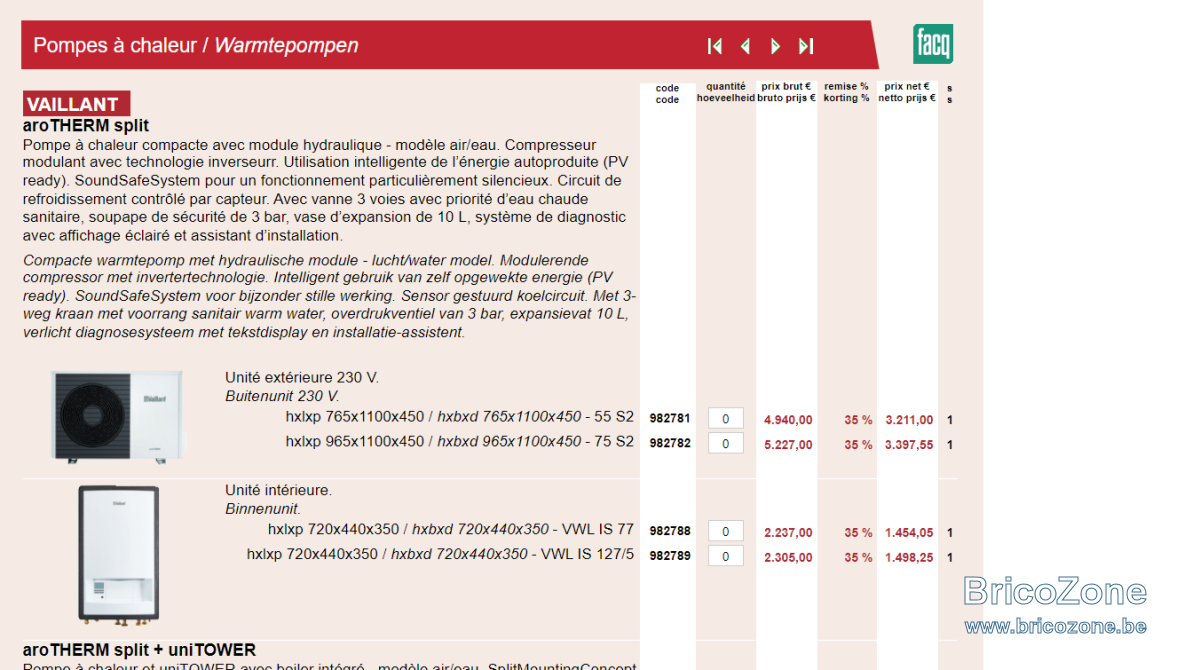The image size is (1200, 670).
Task: Click gross price 5.227,00
Action: (788, 445)
